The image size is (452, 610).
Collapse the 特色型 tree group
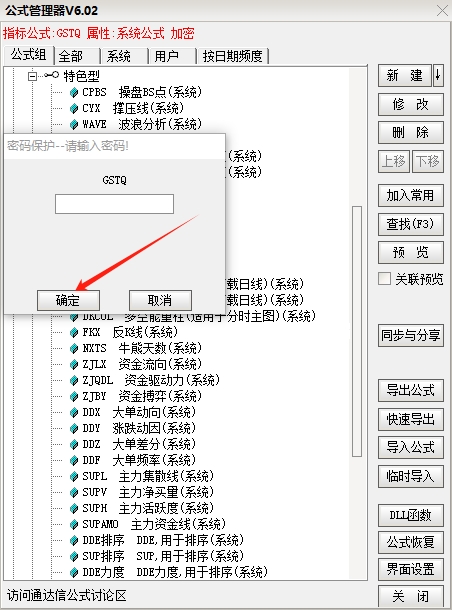(33, 76)
